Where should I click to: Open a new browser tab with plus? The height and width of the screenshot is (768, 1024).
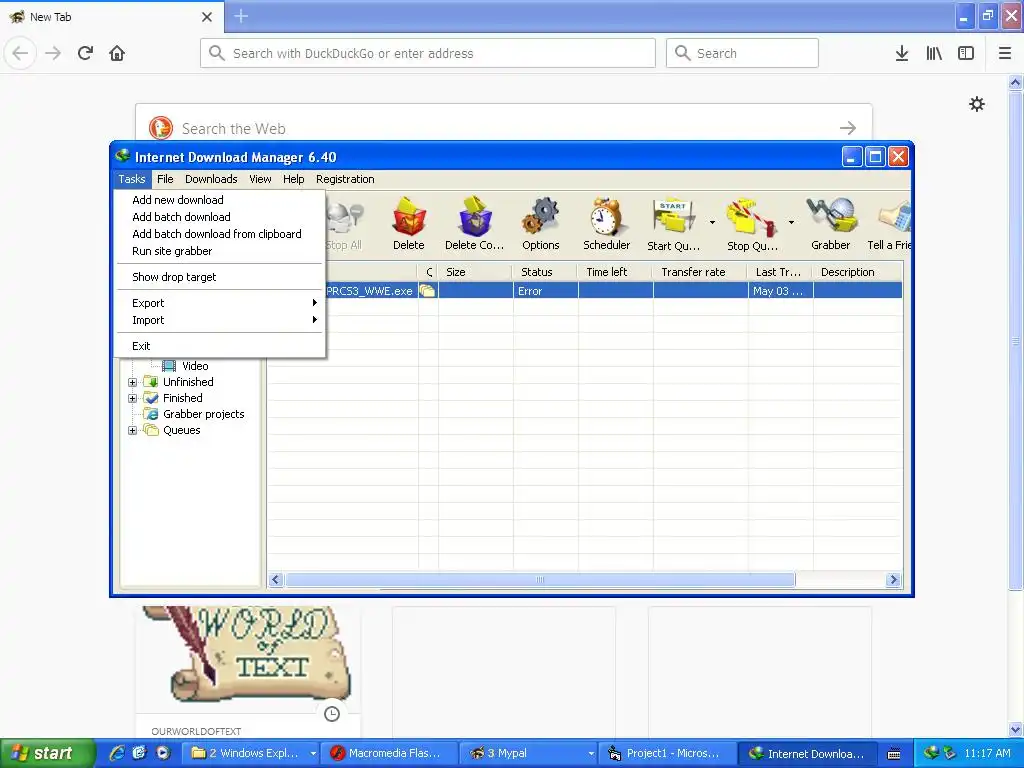point(241,16)
